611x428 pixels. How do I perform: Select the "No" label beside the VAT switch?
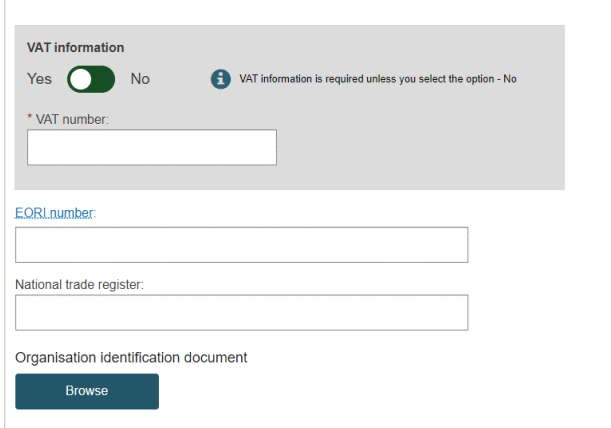pyautogui.click(x=140, y=79)
